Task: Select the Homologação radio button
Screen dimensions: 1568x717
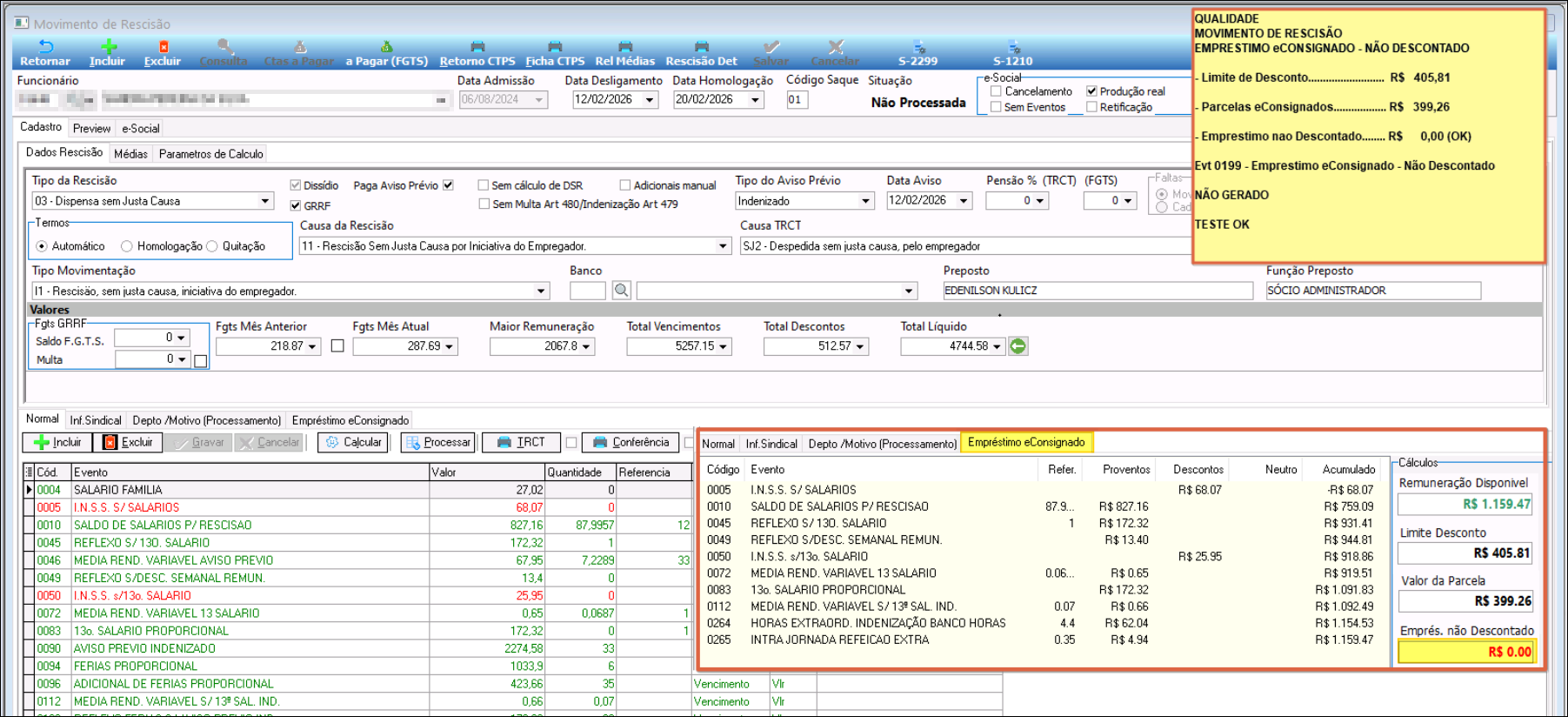Action: coord(127,246)
